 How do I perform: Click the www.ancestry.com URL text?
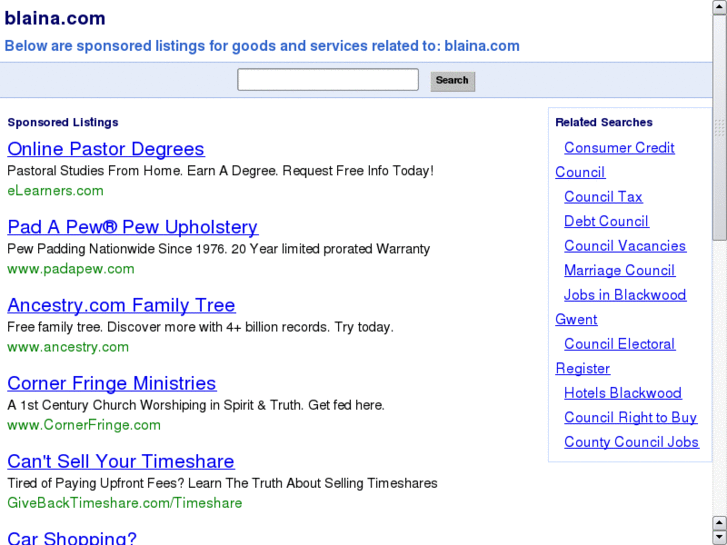click(68, 347)
